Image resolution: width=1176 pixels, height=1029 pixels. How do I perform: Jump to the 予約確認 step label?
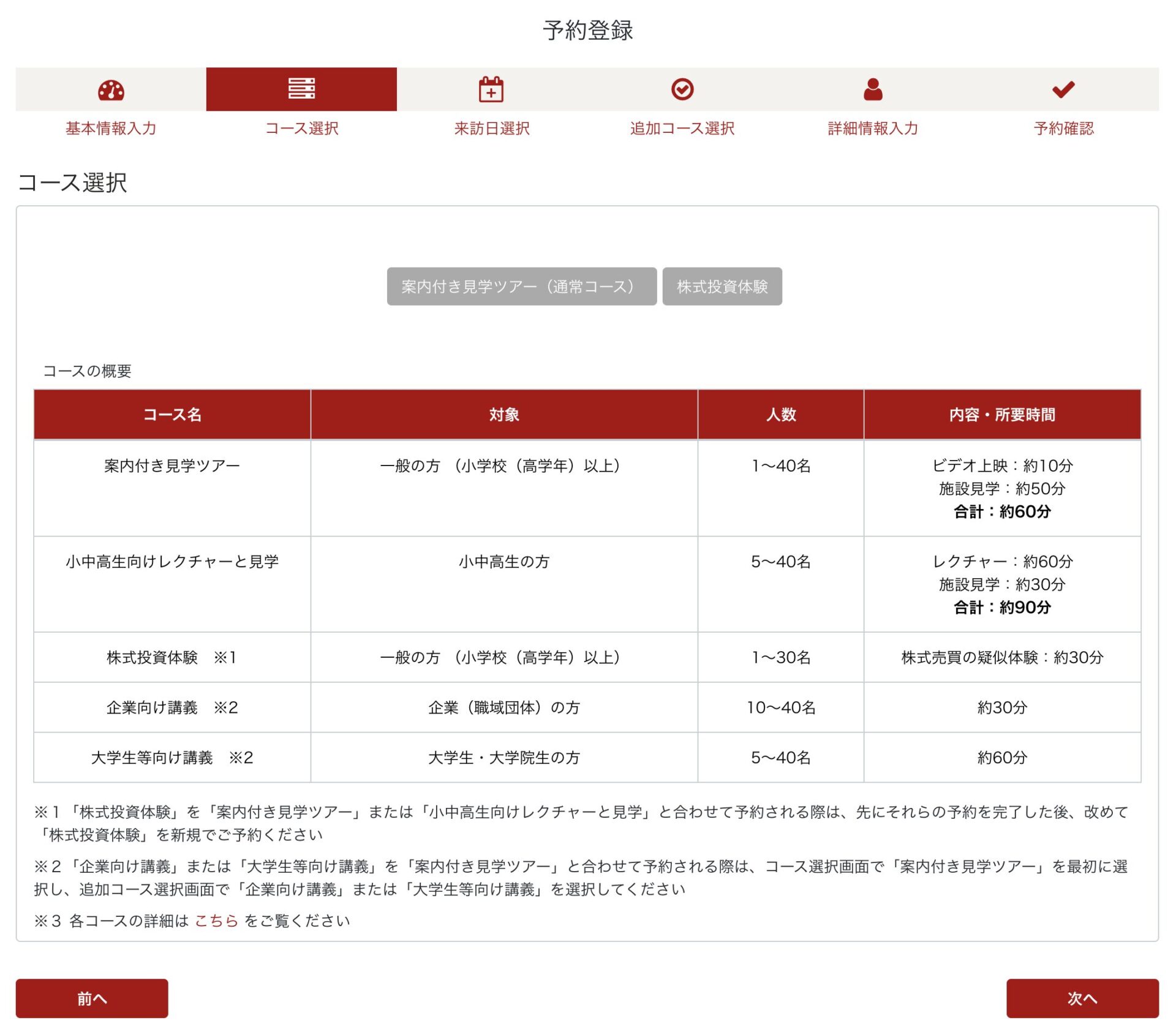coord(1063,129)
